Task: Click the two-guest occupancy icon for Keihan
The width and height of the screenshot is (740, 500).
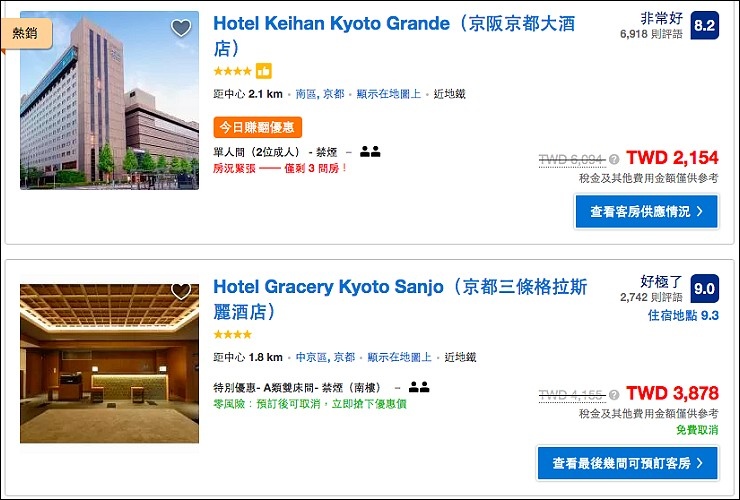Action: coord(370,152)
